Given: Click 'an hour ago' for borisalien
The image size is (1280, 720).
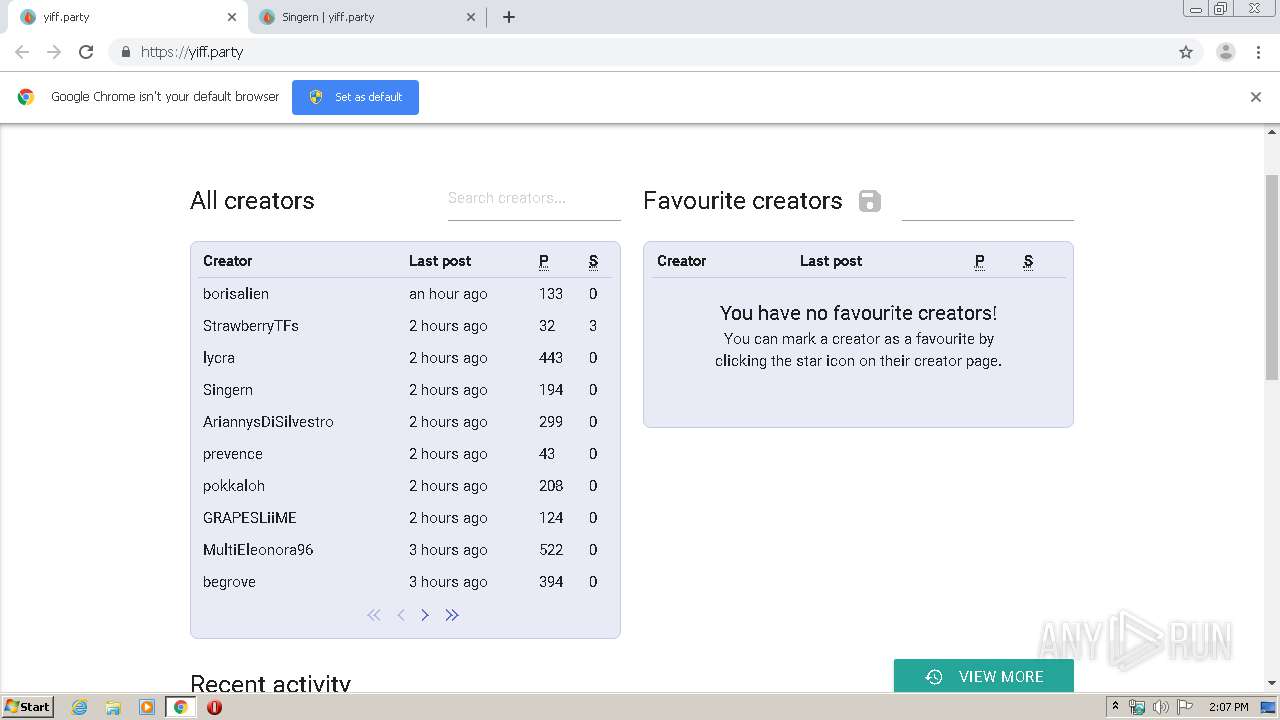Looking at the screenshot, I should tap(448, 294).
